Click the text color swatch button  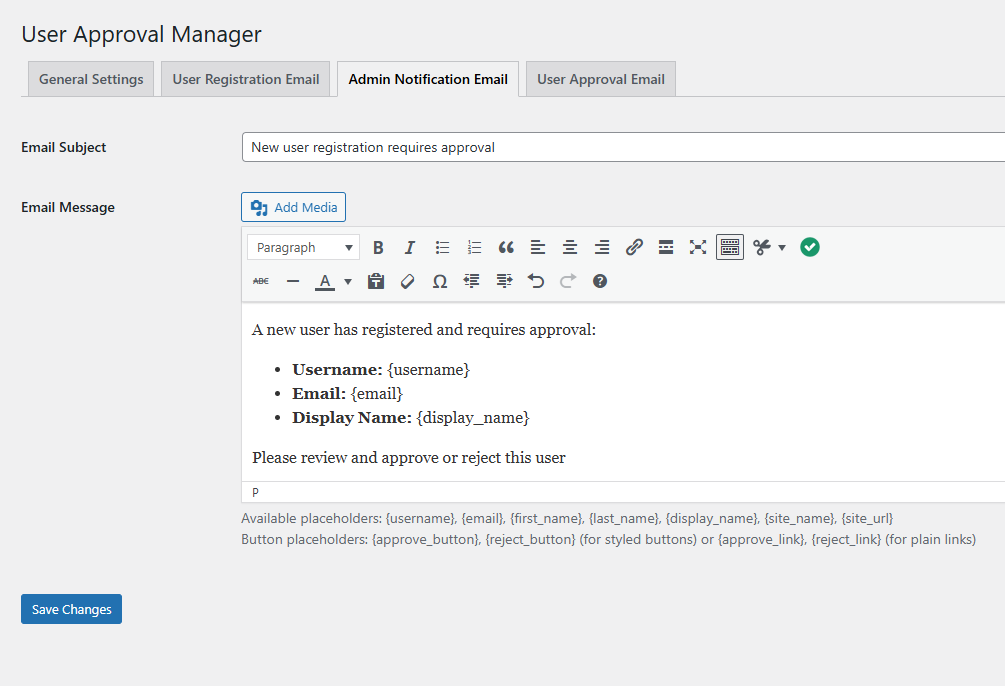[x=324, y=281]
